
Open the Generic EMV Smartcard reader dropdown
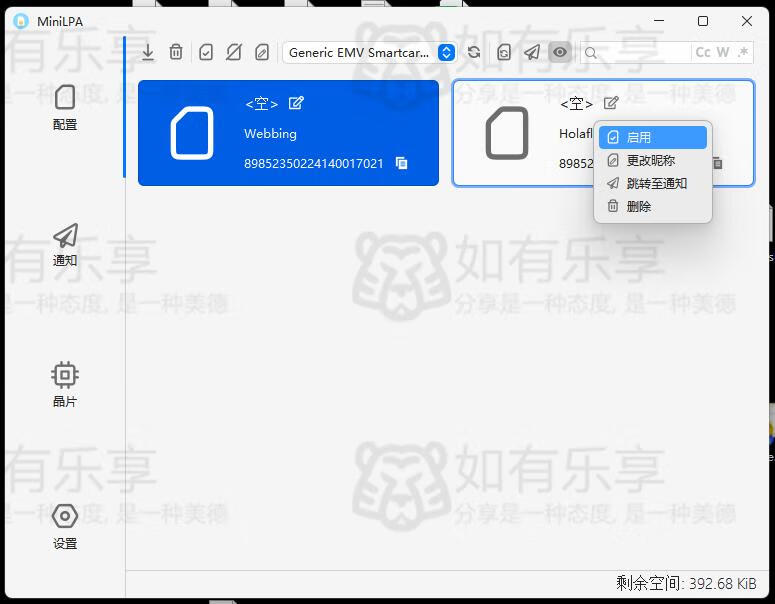coord(369,52)
